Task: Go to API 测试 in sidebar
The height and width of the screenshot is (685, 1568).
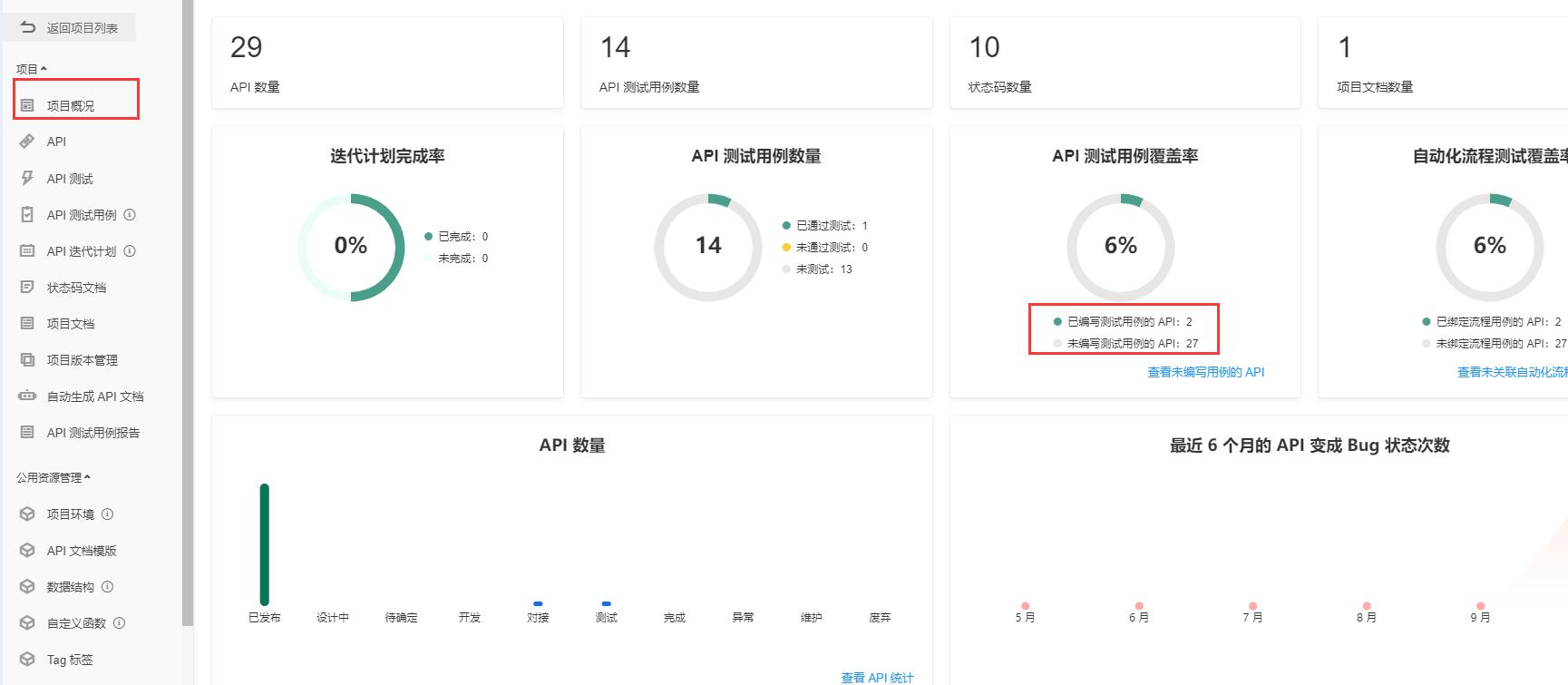Action: [70, 179]
